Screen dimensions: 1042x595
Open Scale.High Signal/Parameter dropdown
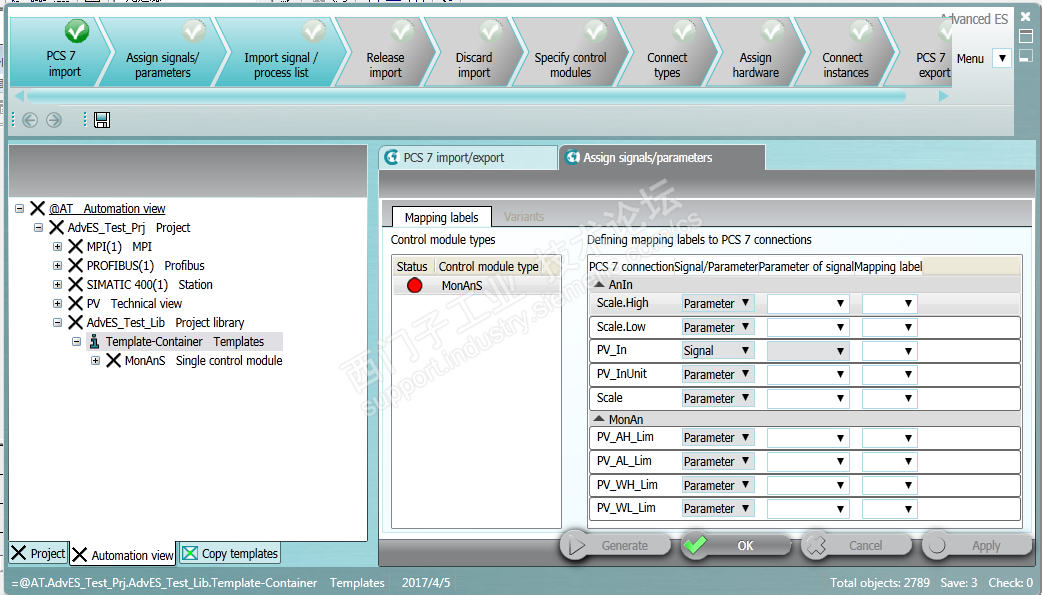[718, 303]
